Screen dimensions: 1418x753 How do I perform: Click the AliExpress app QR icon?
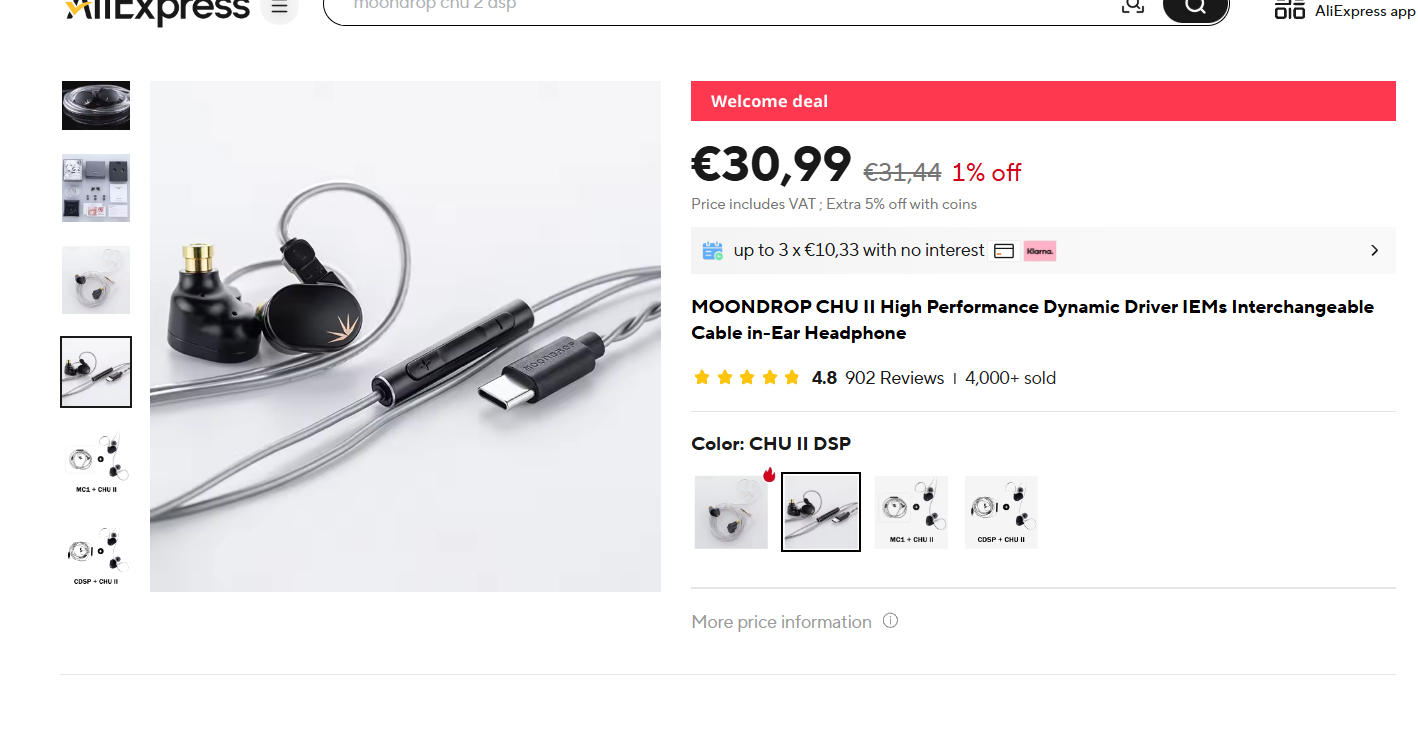point(1289,9)
